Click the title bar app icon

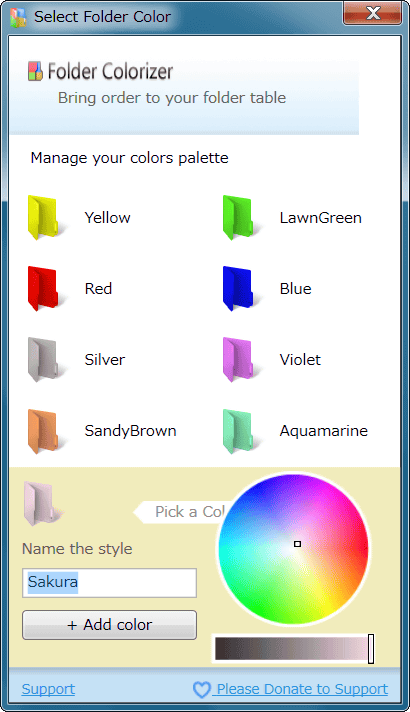[x=18, y=17]
